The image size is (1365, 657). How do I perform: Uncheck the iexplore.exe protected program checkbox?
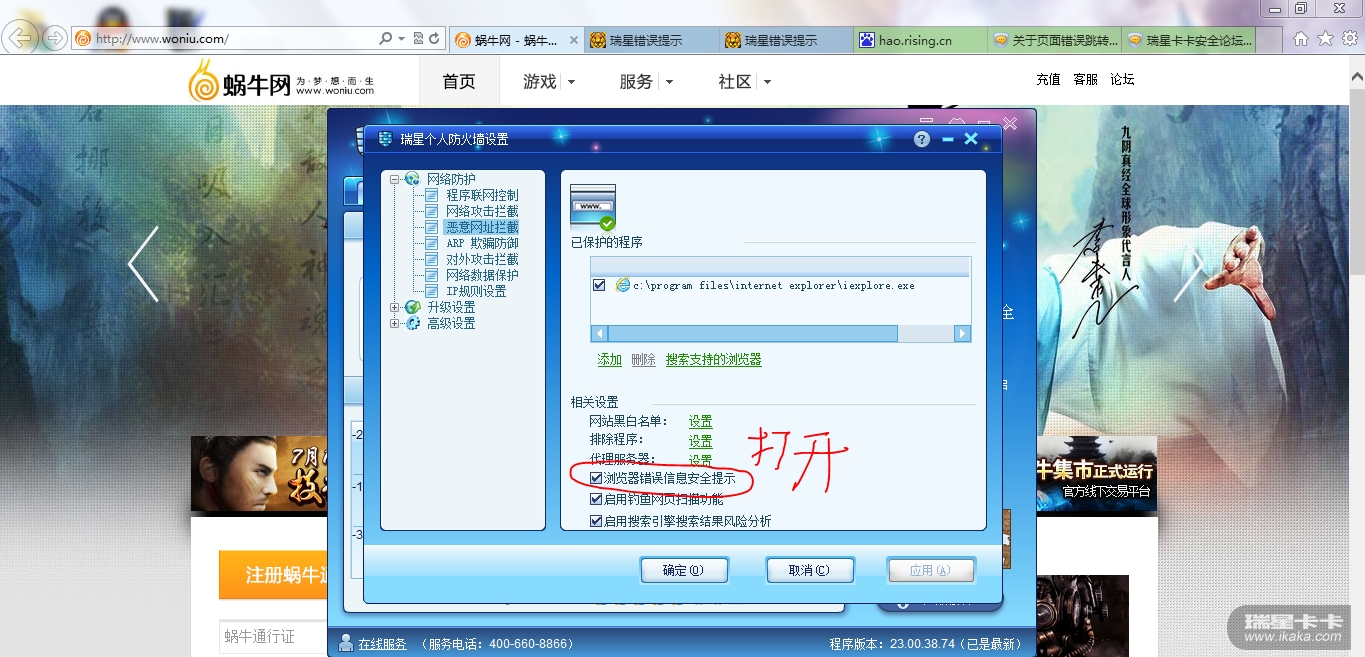599,285
